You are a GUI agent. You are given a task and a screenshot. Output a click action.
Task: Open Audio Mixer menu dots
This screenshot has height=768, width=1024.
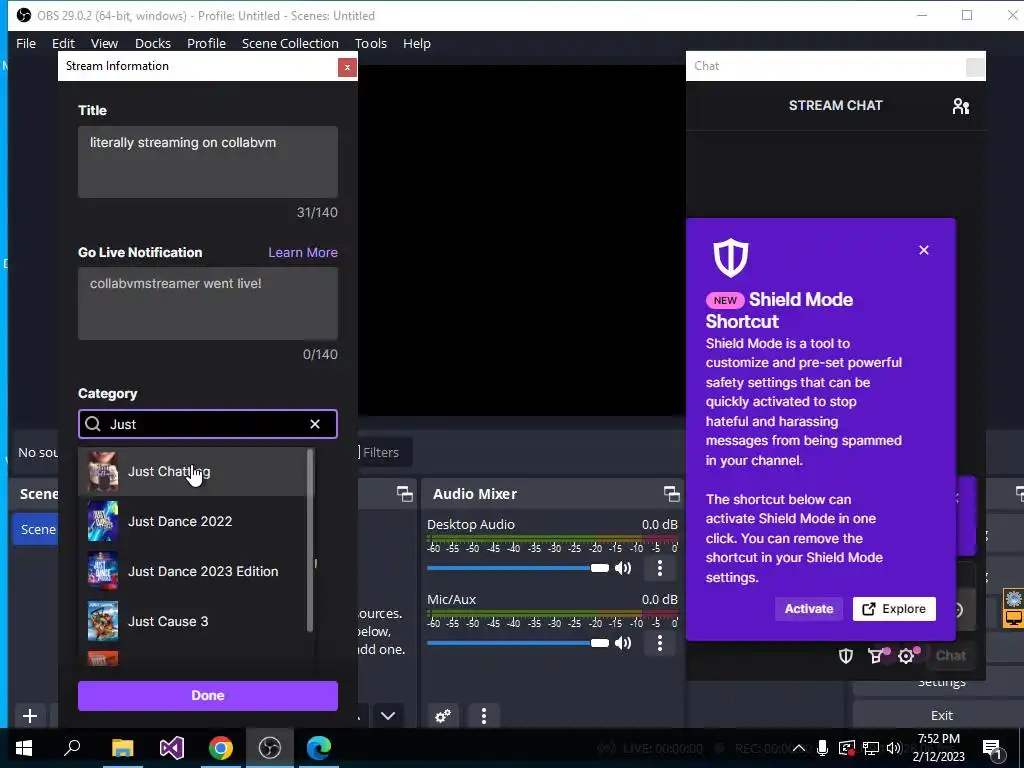click(483, 716)
